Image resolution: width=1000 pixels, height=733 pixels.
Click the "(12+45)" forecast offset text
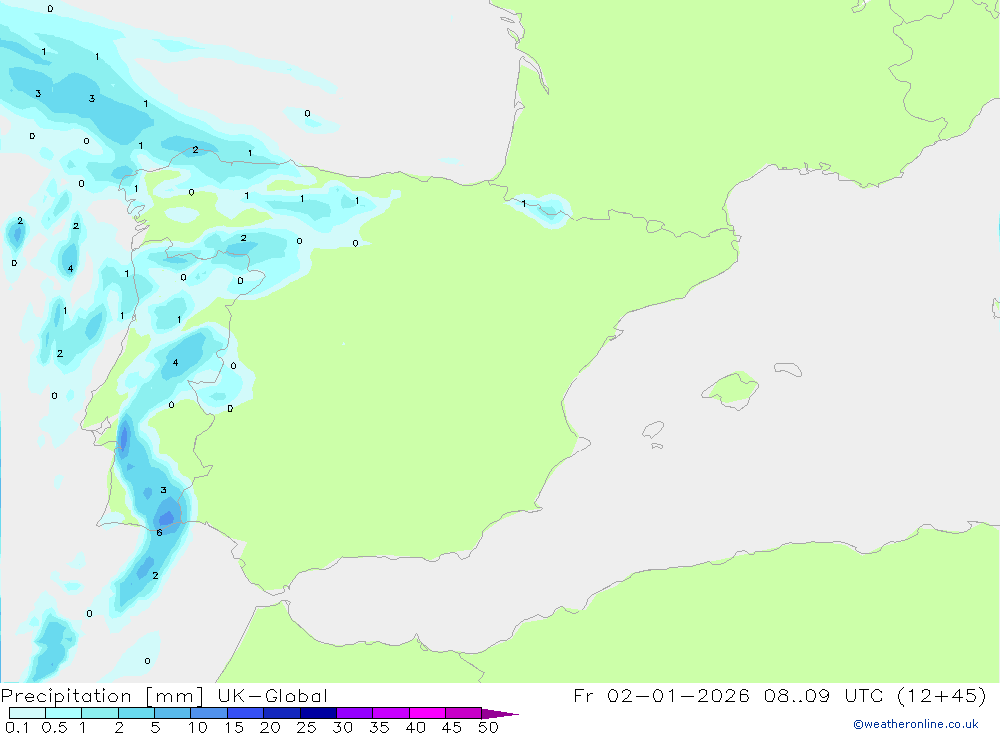[x=941, y=695]
